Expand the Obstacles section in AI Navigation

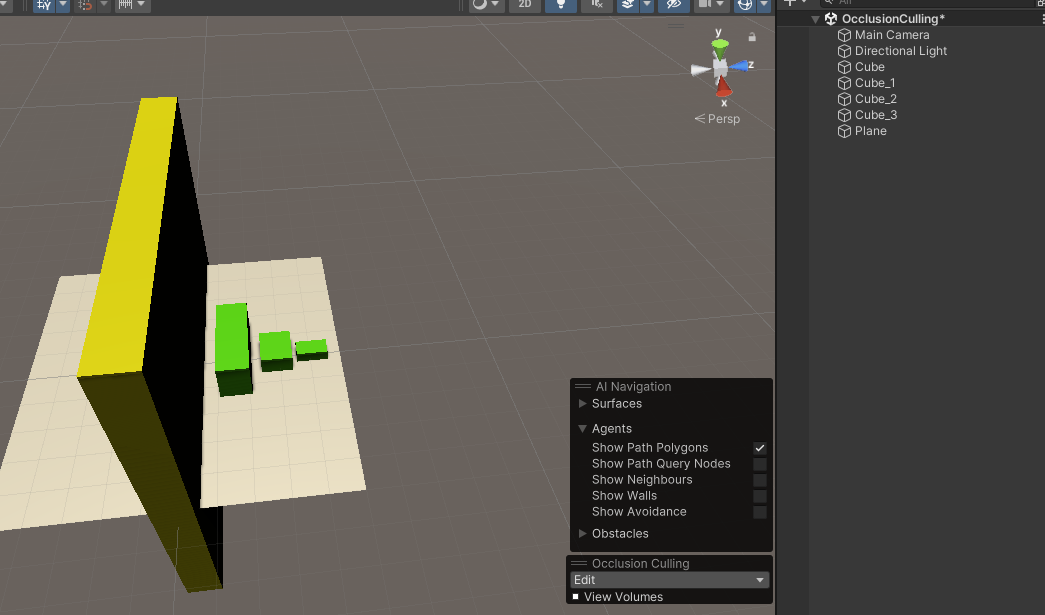pos(582,533)
